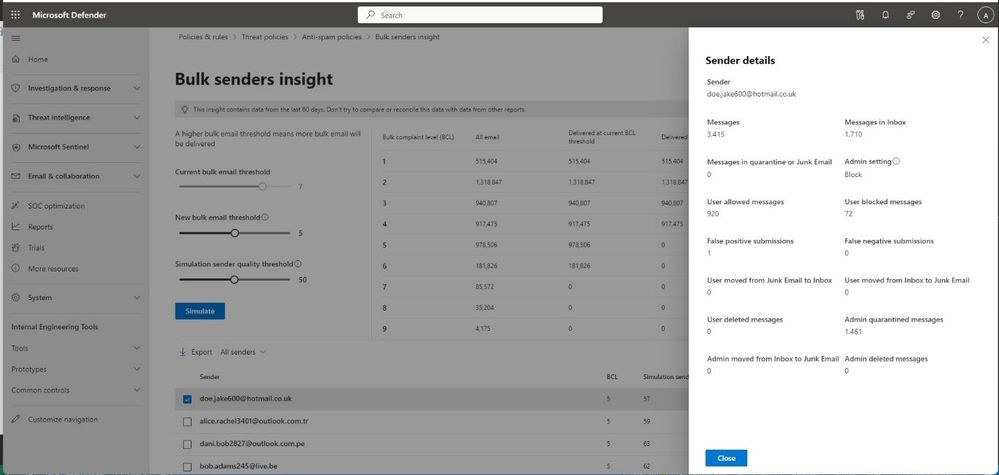Open the account profile avatar
The height and width of the screenshot is (475, 999).
coord(985,15)
